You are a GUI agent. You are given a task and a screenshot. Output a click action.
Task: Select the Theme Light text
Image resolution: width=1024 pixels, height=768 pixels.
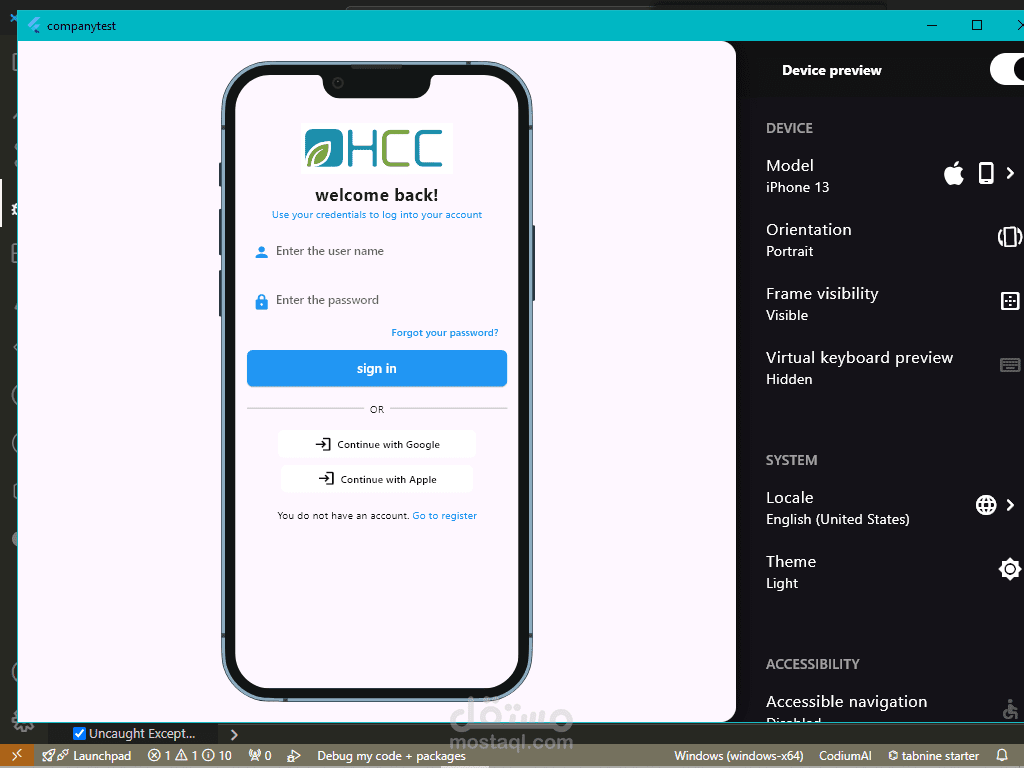point(782,583)
